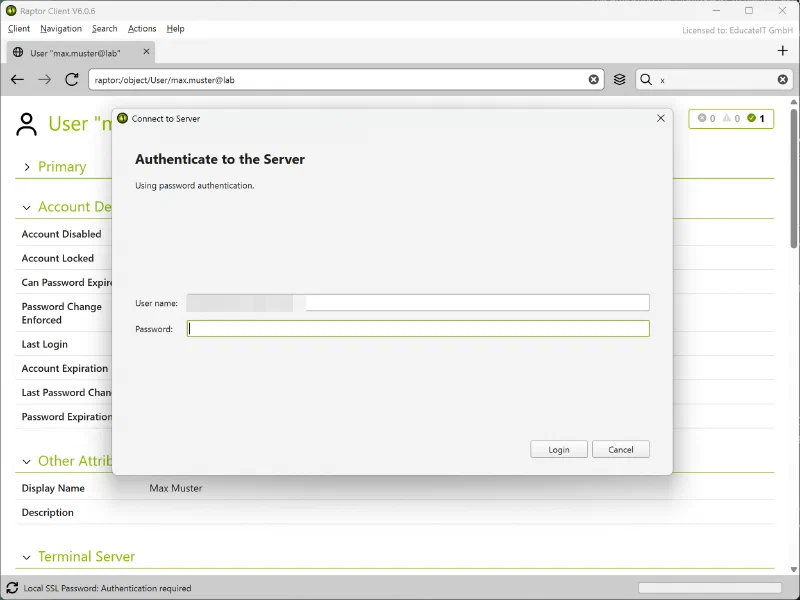Collapse the Account Details section

click(27, 208)
